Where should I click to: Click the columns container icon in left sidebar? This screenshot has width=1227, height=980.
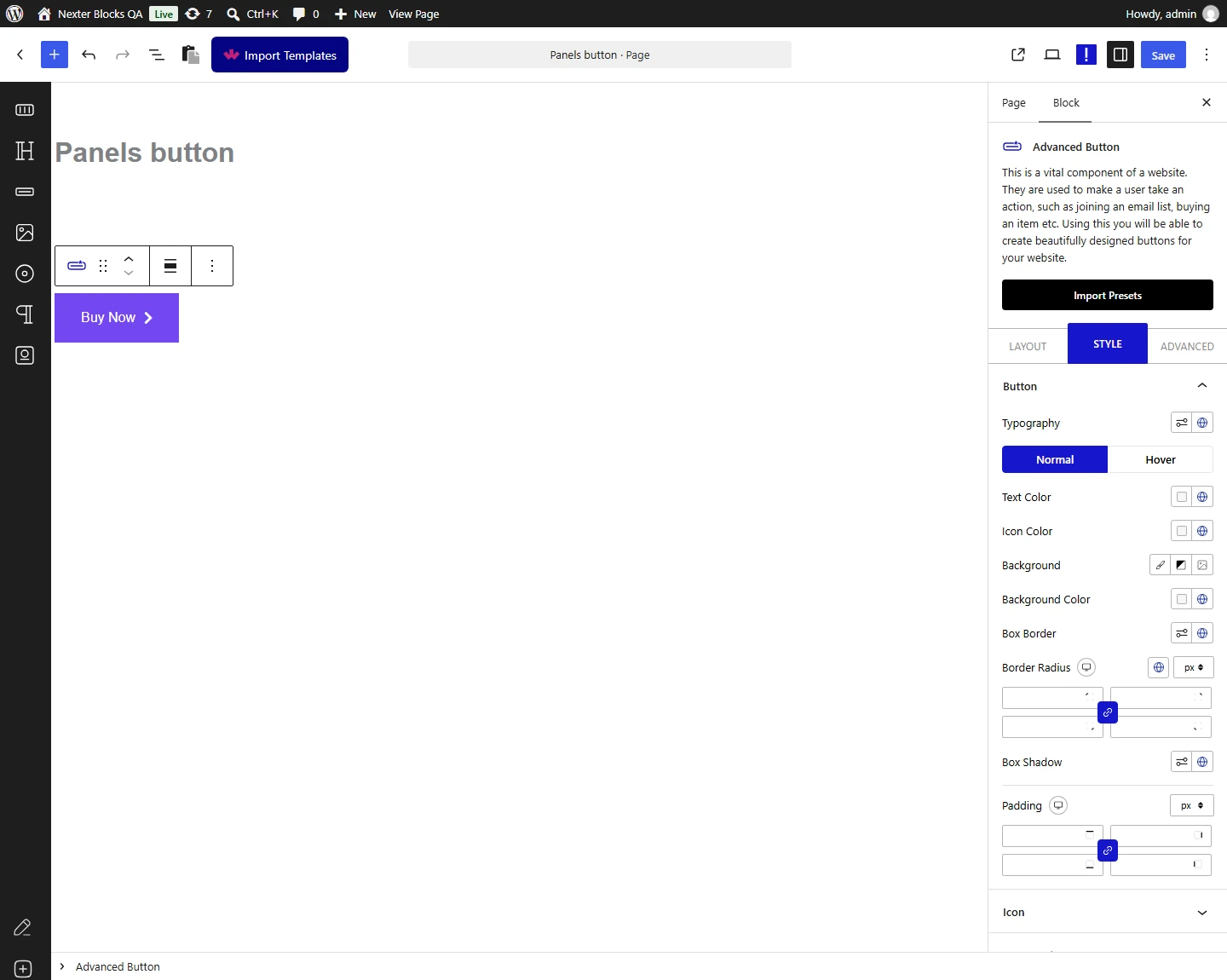(x=25, y=110)
